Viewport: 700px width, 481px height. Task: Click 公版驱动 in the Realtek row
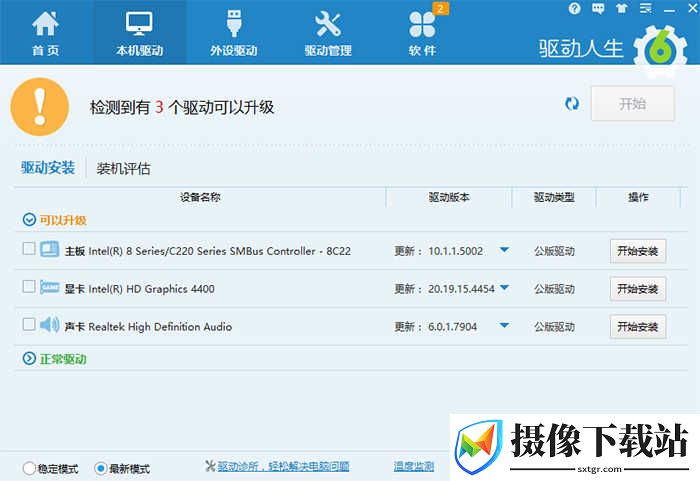554,326
